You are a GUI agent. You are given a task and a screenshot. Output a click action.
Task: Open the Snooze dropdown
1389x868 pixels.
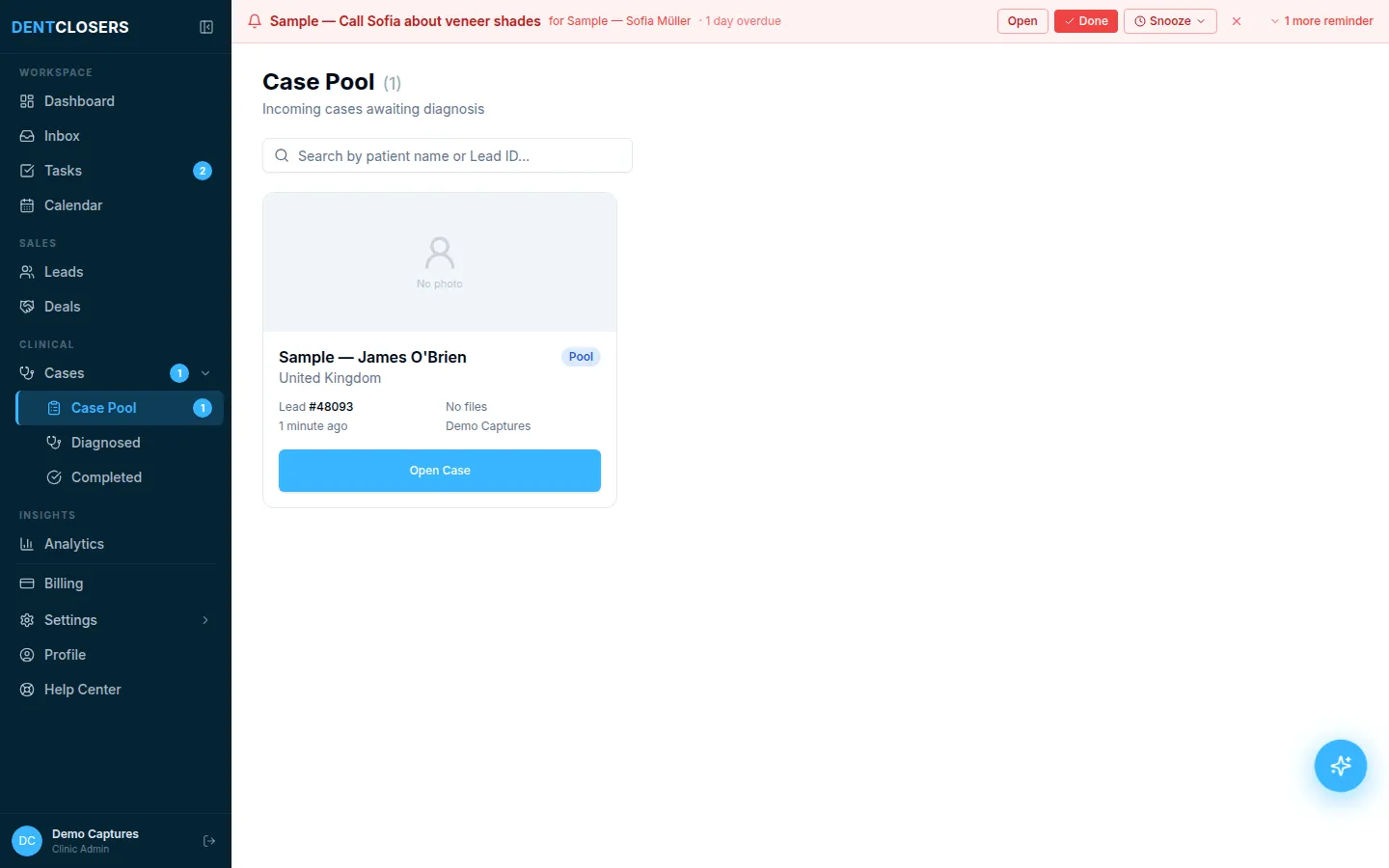(1170, 21)
